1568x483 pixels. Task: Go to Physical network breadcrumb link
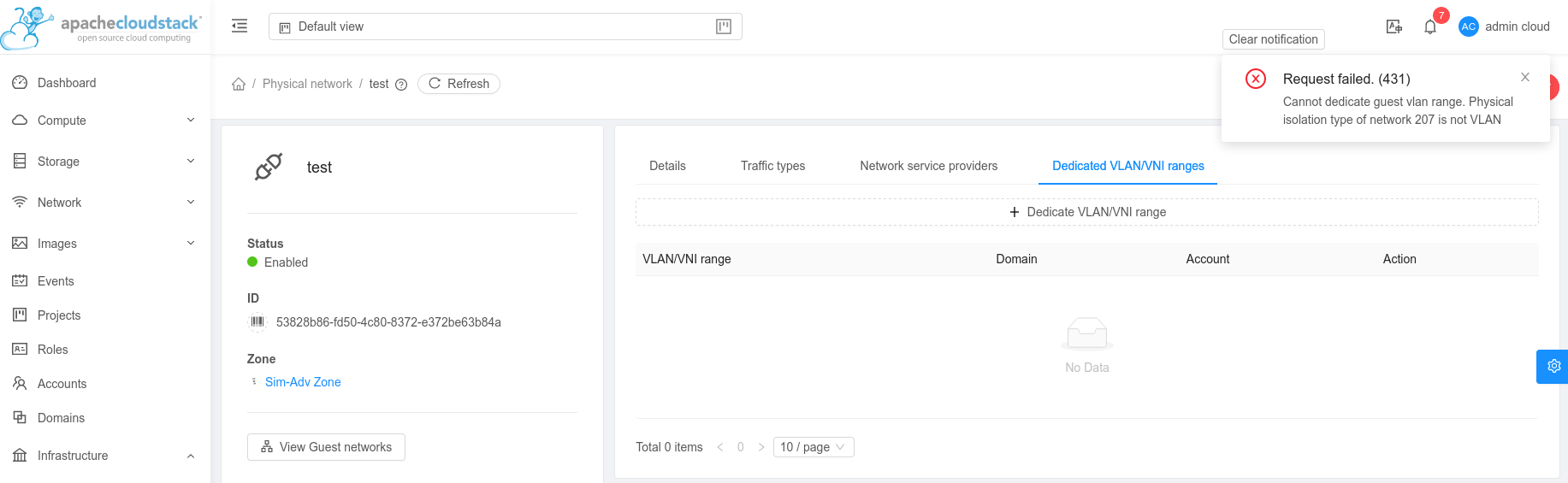307,84
